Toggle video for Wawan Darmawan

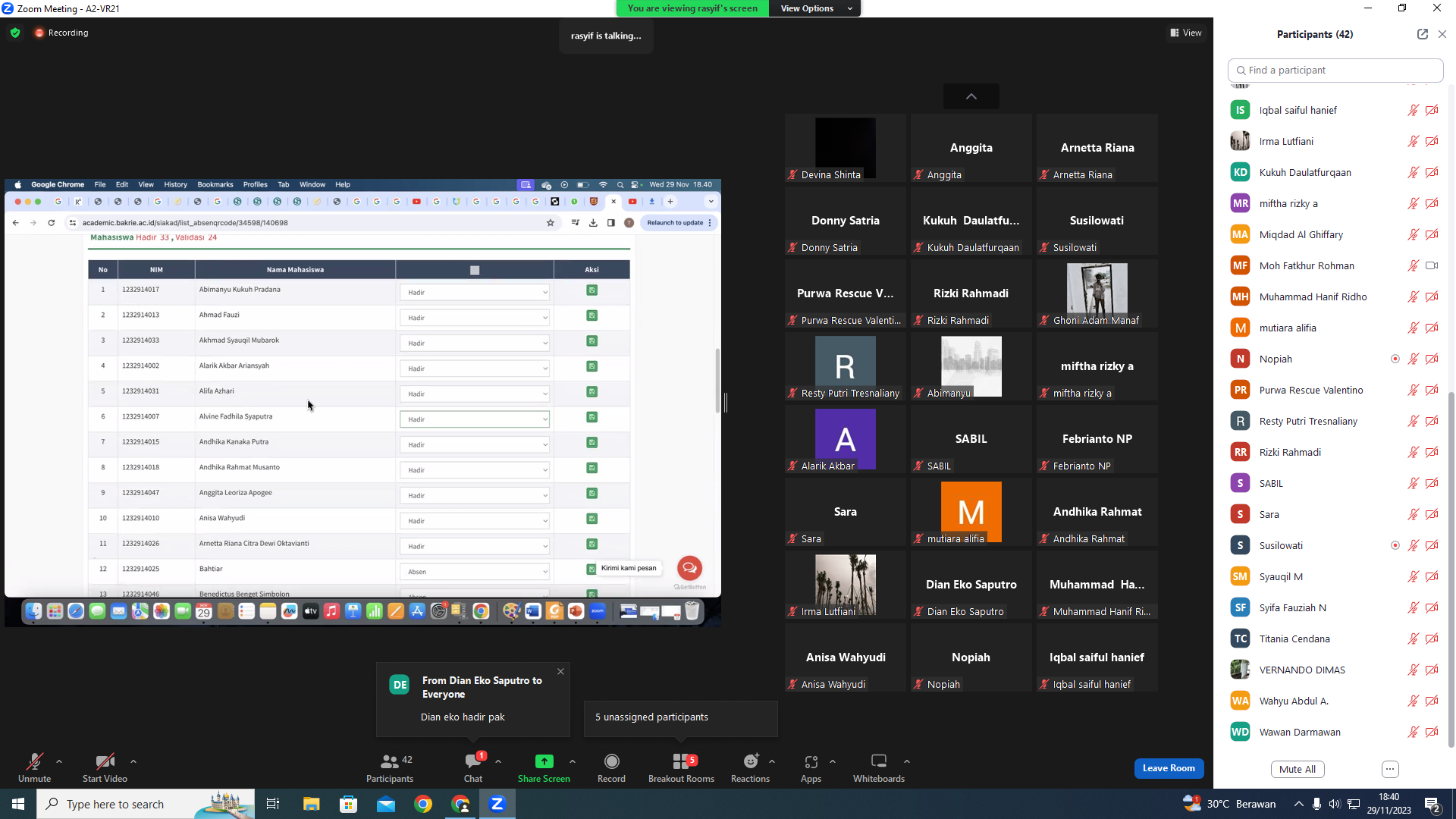click(x=1432, y=732)
